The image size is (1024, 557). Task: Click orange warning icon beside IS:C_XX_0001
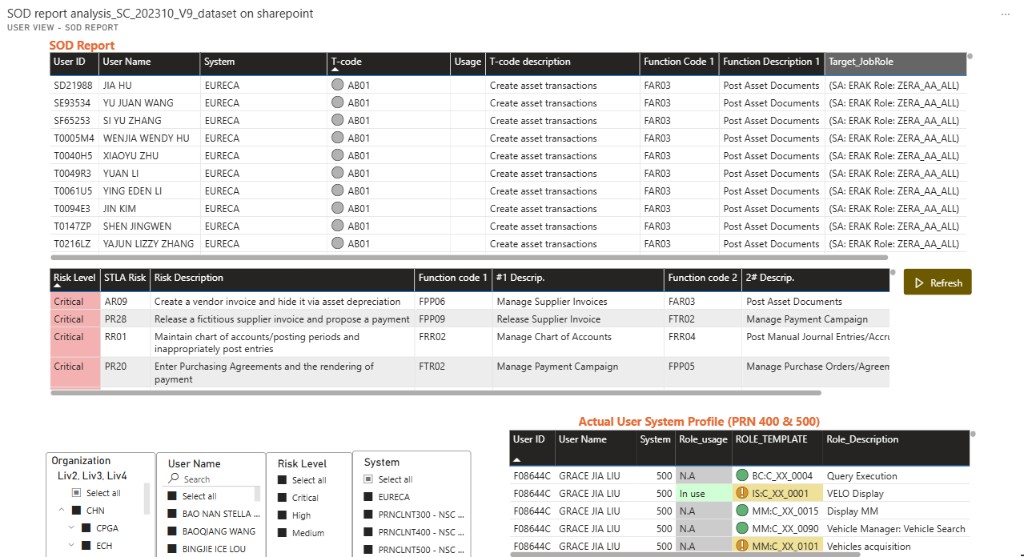(x=742, y=492)
